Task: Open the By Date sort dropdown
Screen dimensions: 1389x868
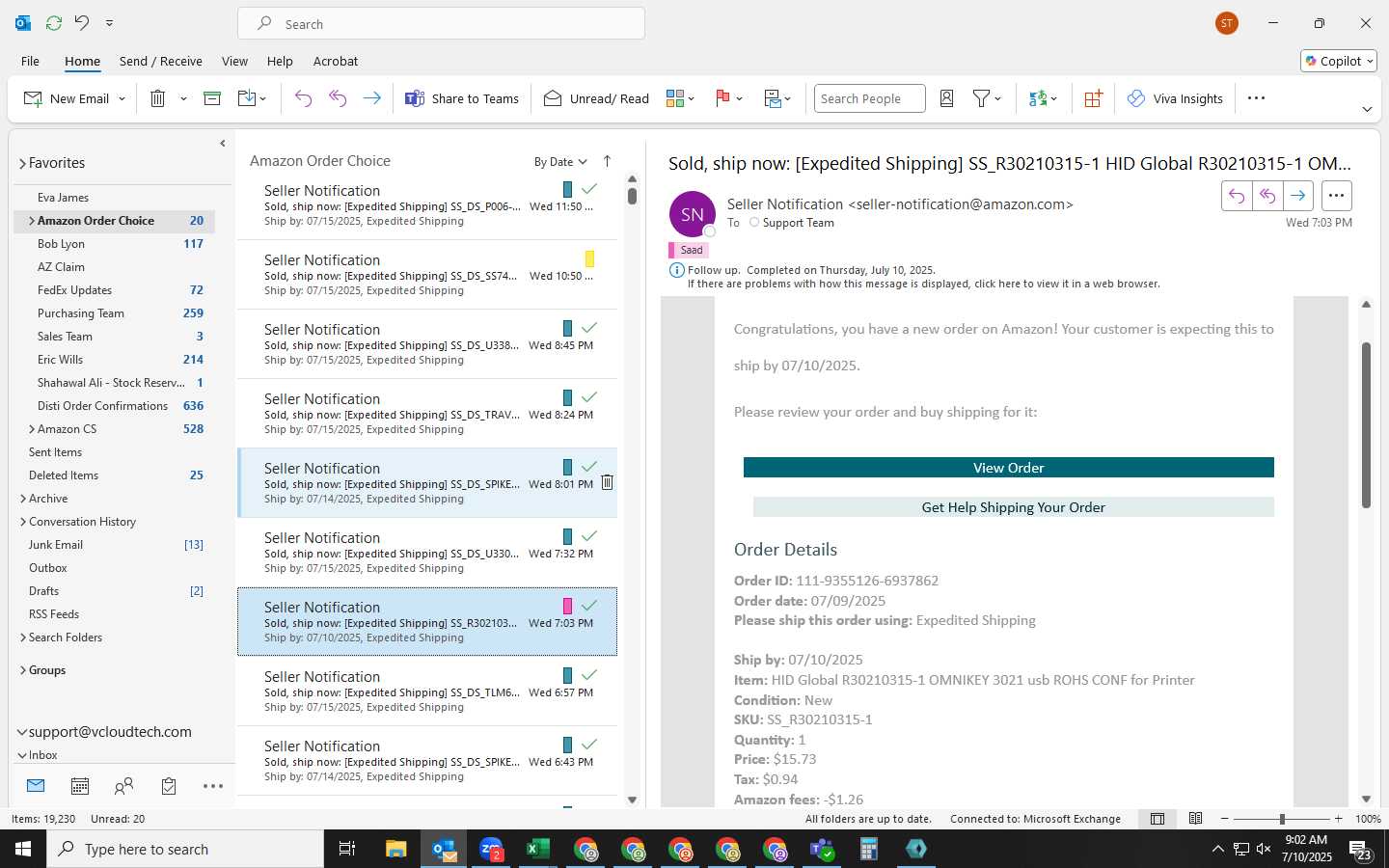Action: (x=560, y=162)
